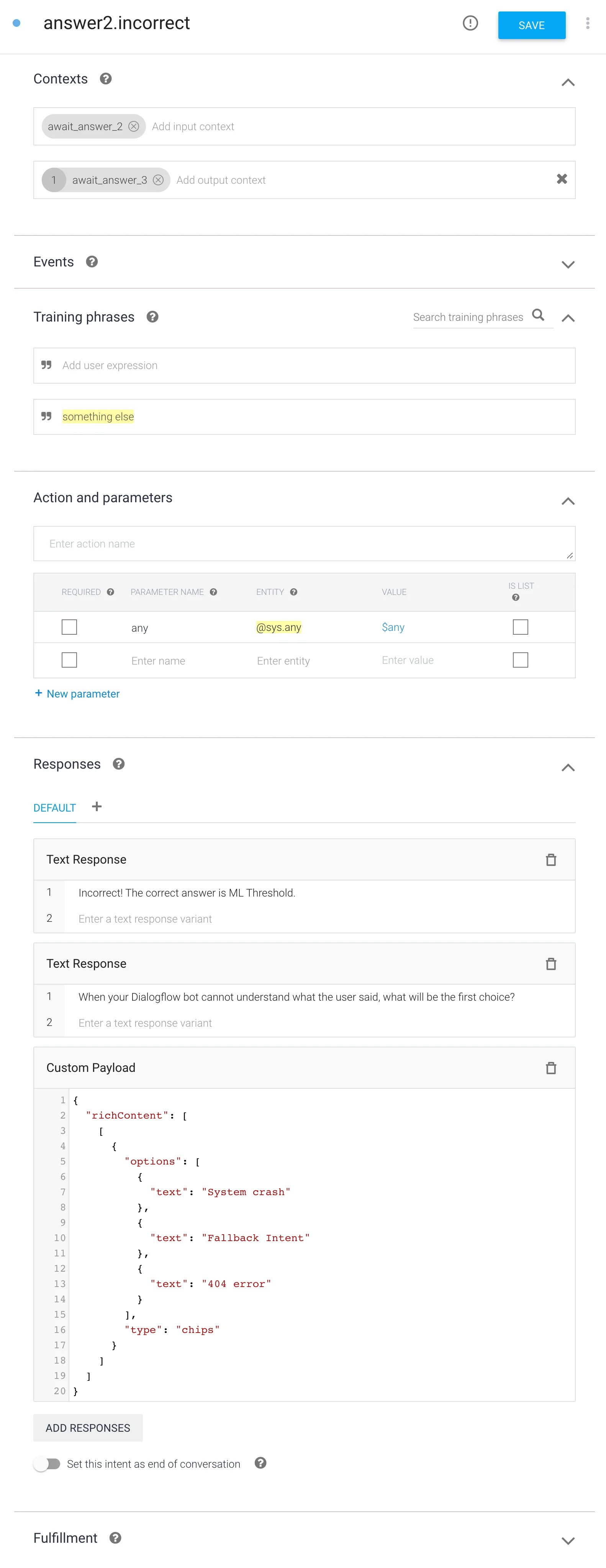Add a new response platform tab
The width and height of the screenshot is (606, 1568).
point(97,807)
